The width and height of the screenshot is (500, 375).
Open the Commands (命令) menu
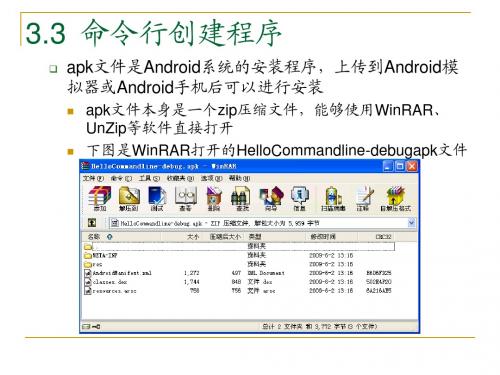point(121,178)
